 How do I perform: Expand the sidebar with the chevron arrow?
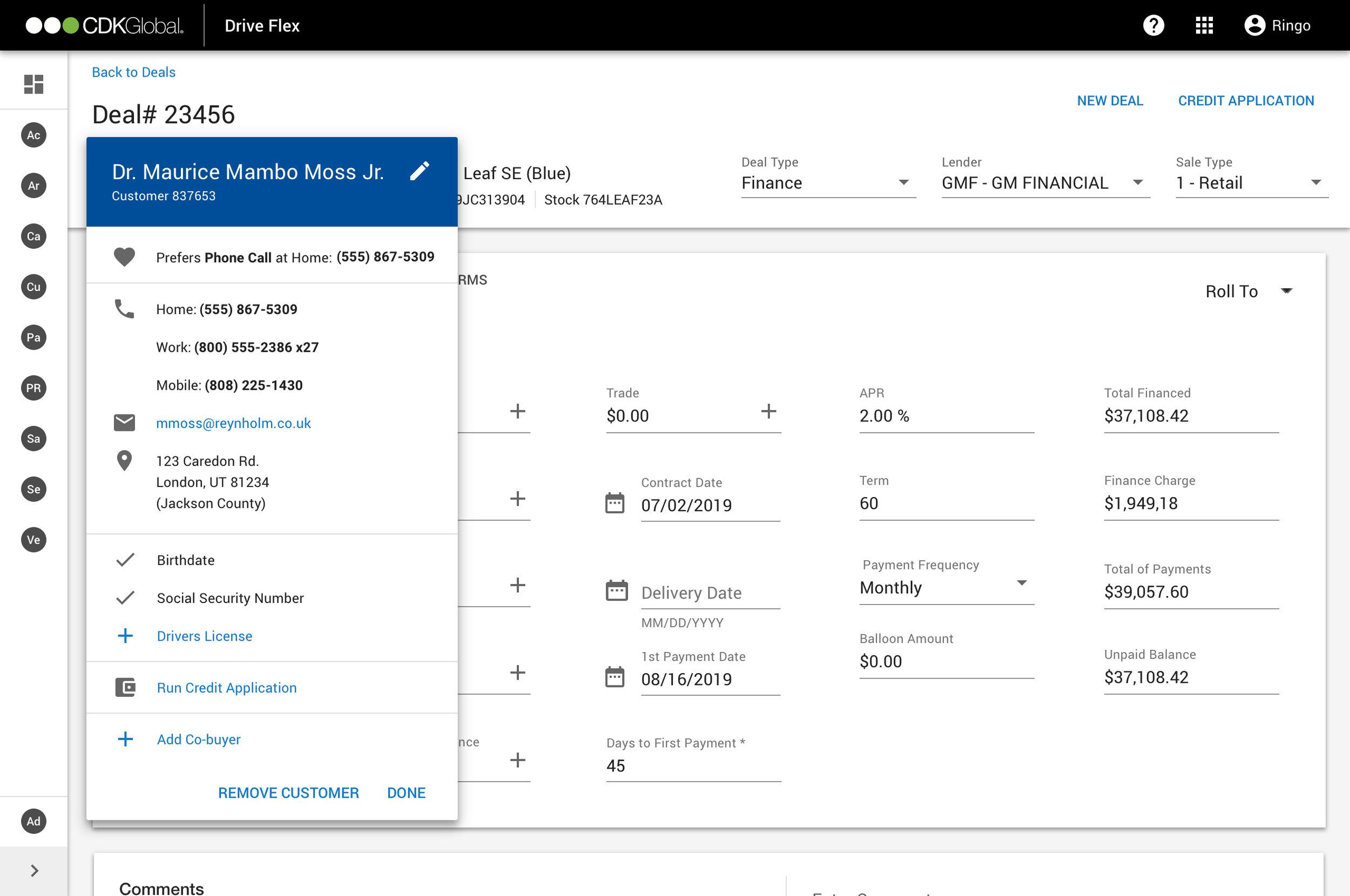coord(35,870)
